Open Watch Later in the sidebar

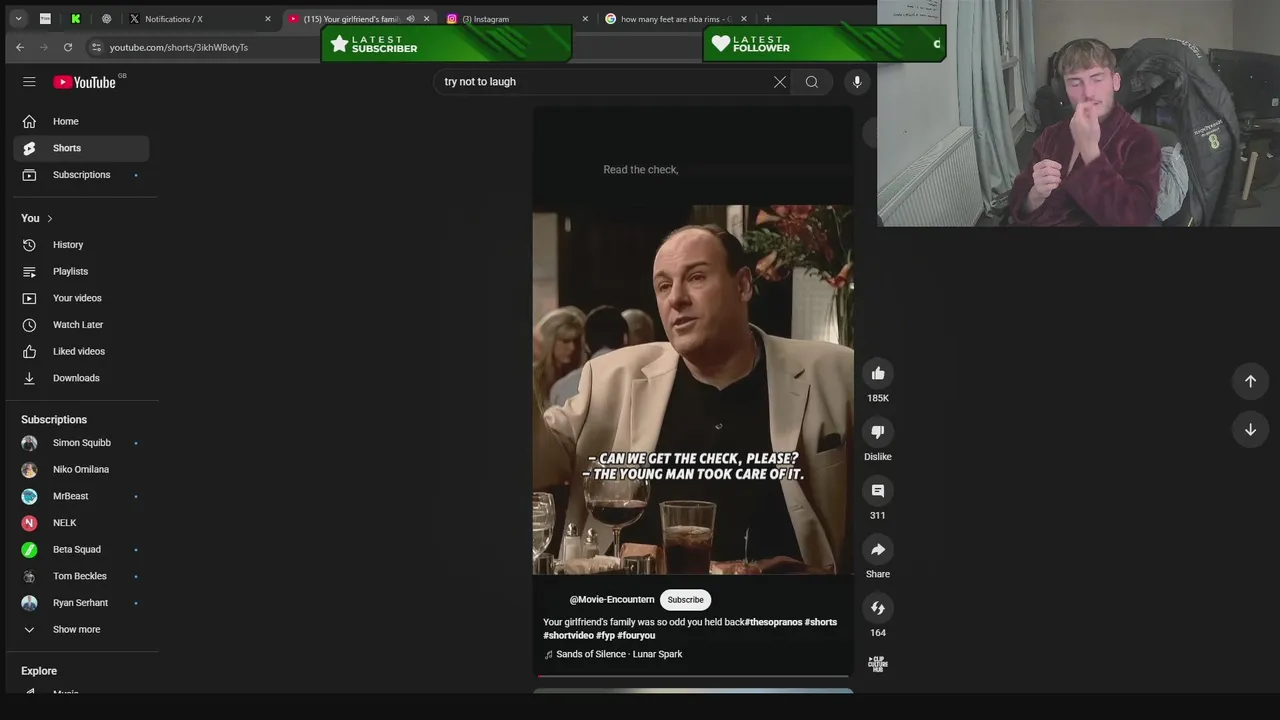pos(81,325)
